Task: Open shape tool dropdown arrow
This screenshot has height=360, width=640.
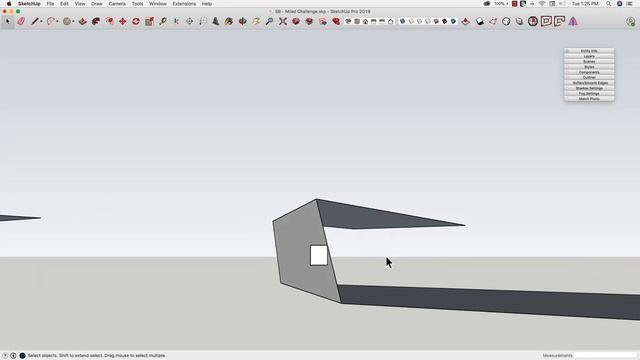Action: [x=73, y=22]
